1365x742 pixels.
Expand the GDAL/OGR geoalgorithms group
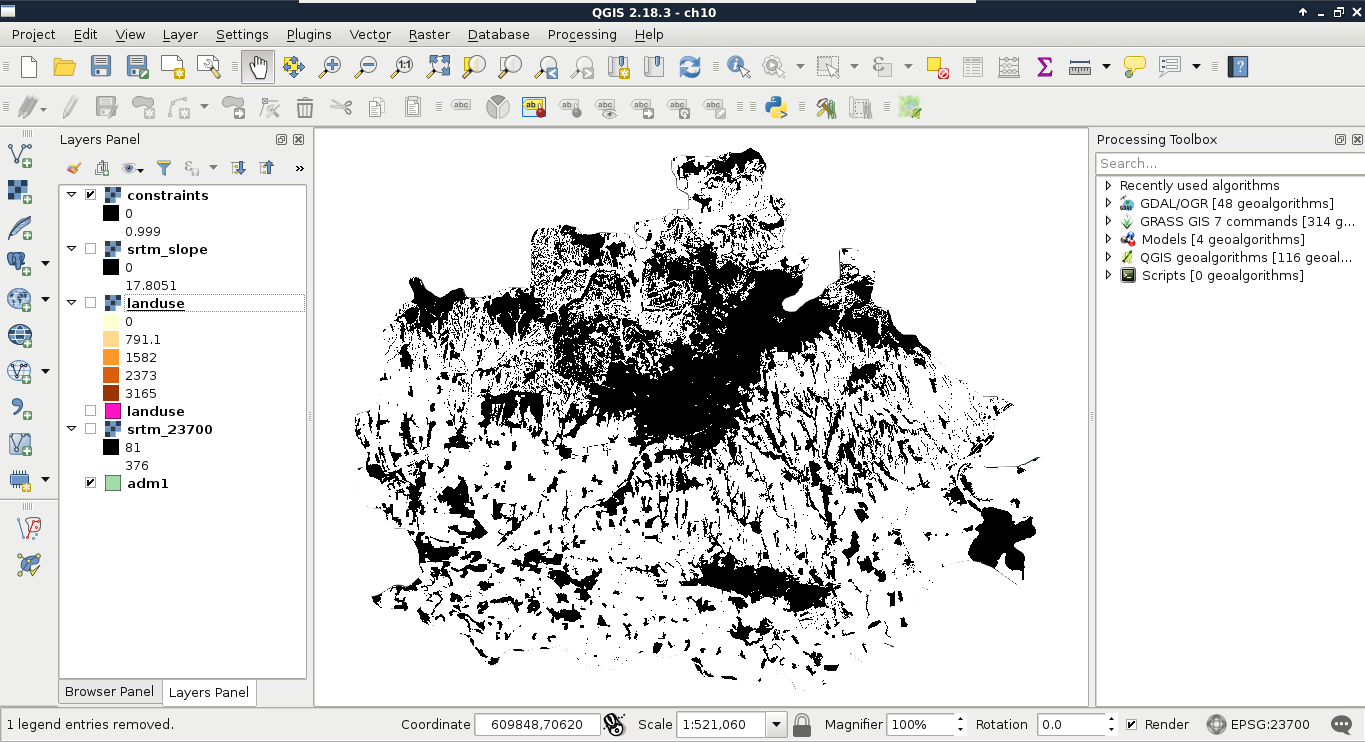tap(1108, 203)
